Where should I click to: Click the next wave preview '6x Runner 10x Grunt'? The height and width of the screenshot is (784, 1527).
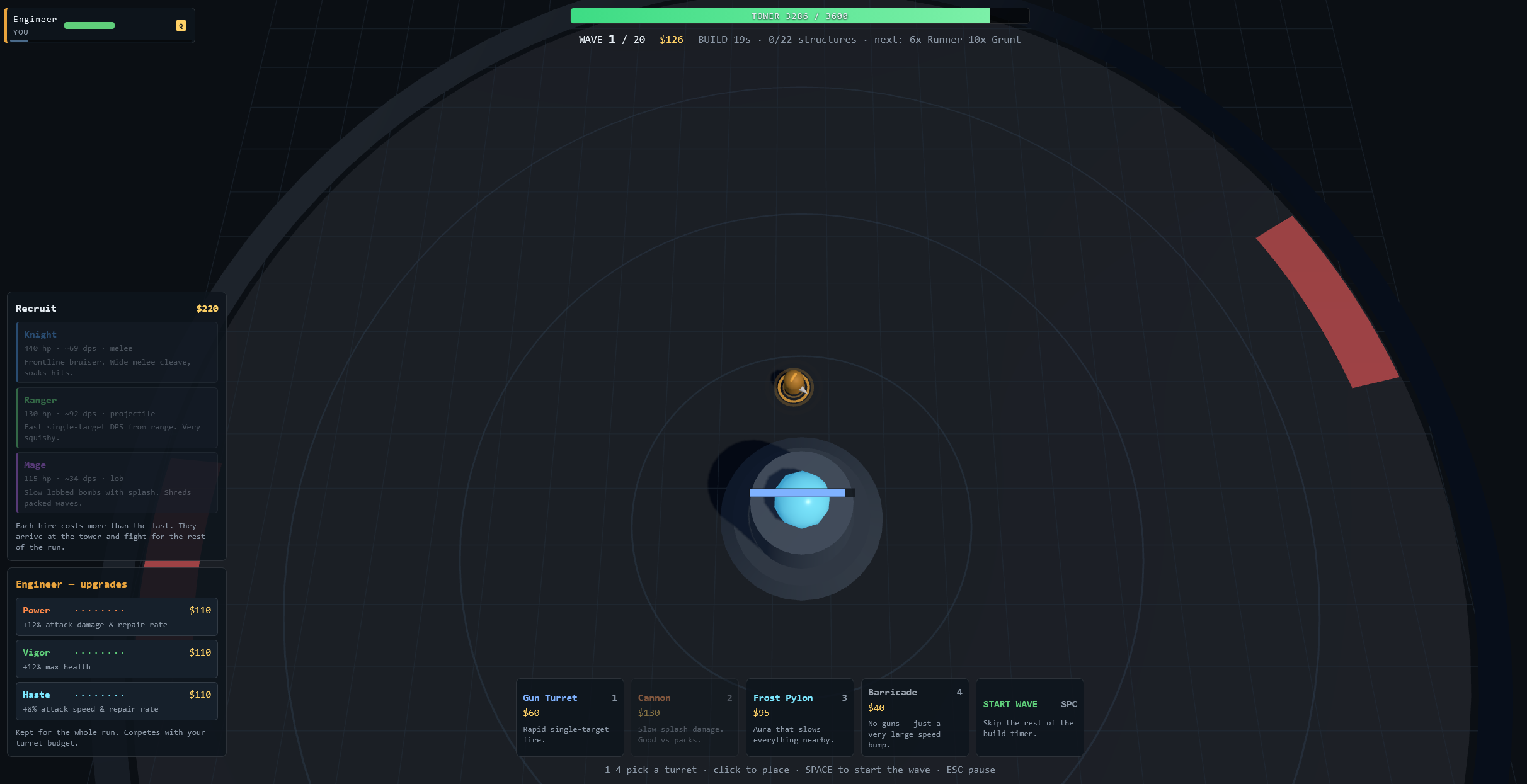965,40
